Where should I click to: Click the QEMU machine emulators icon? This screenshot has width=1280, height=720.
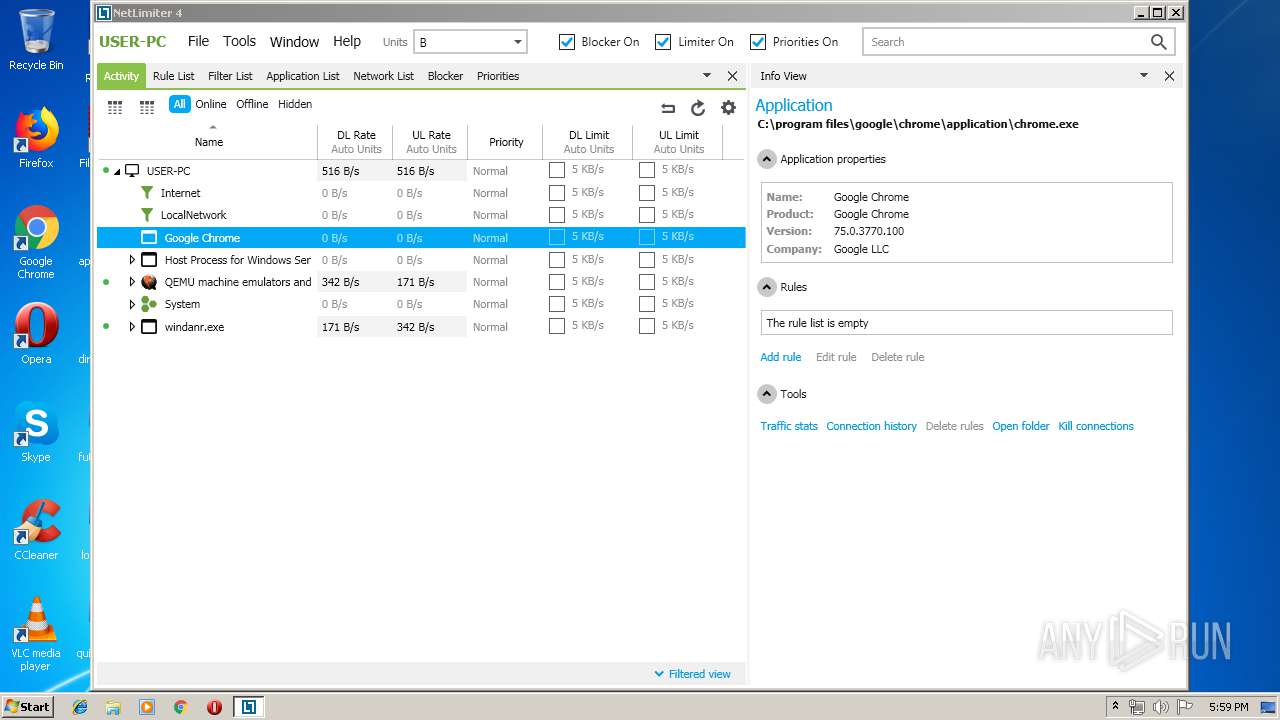[x=149, y=282]
